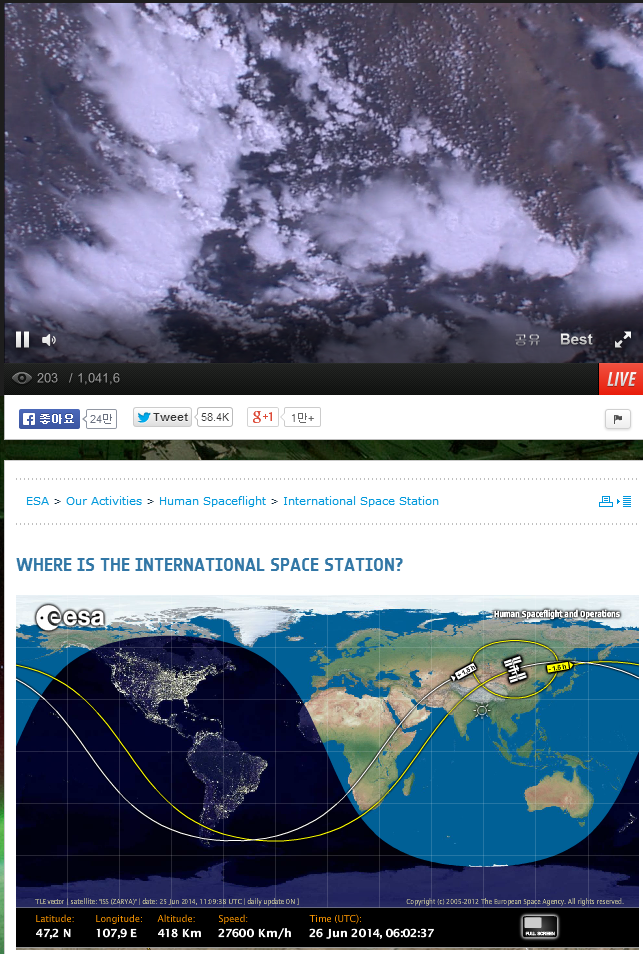
Task: Click the share (공유) button on video
Action: point(527,339)
